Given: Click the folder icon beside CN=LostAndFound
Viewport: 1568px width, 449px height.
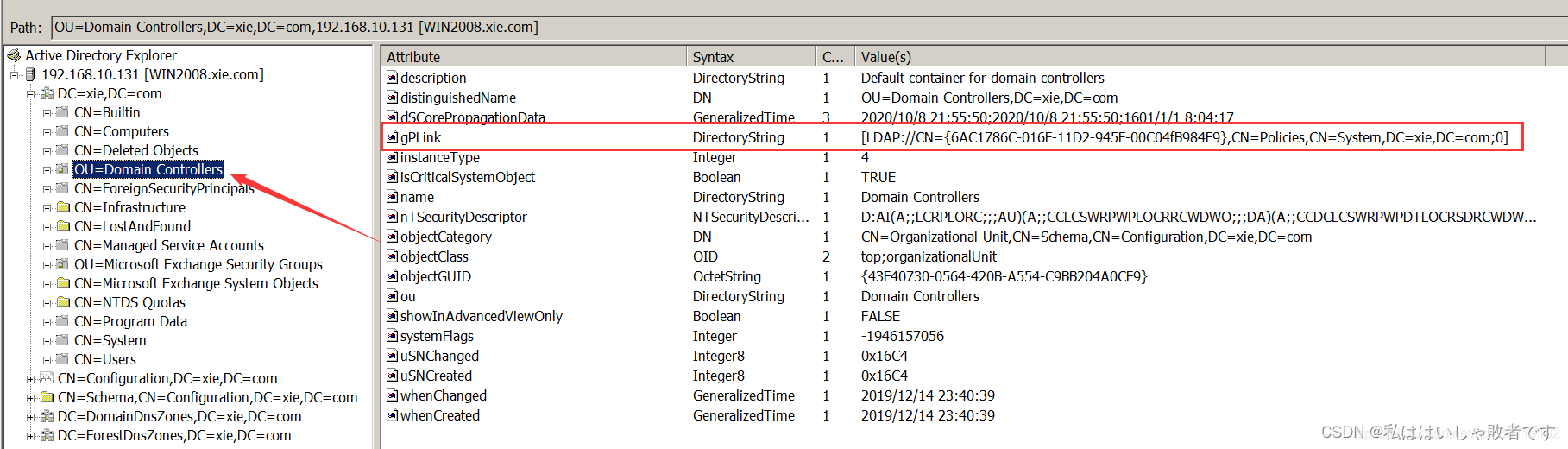Looking at the screenshot, I should (63, 226).
